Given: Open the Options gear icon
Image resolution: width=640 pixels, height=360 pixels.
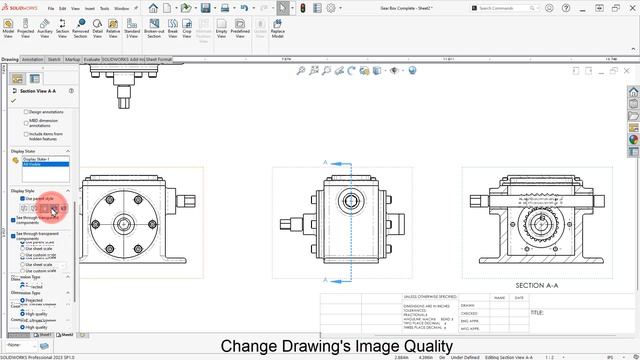Looking at the screenshot, I should coord(331,8).
